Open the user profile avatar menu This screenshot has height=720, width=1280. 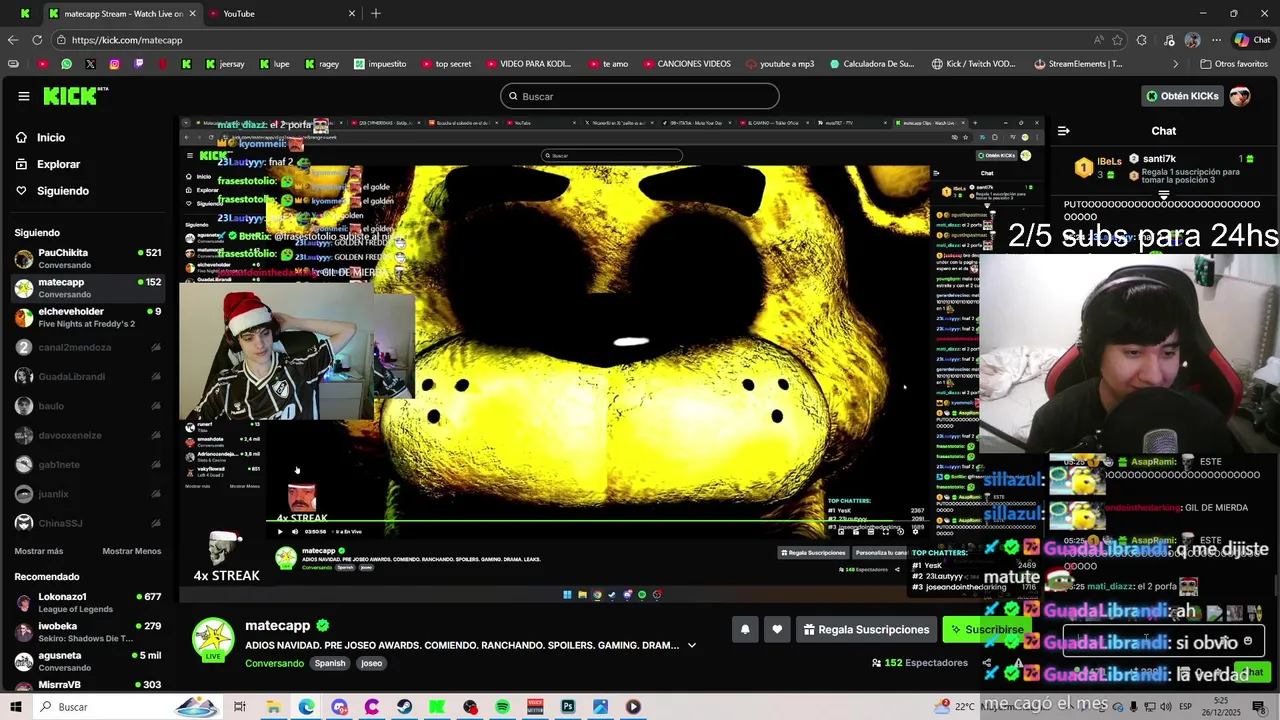click(x=1240, y=96)
